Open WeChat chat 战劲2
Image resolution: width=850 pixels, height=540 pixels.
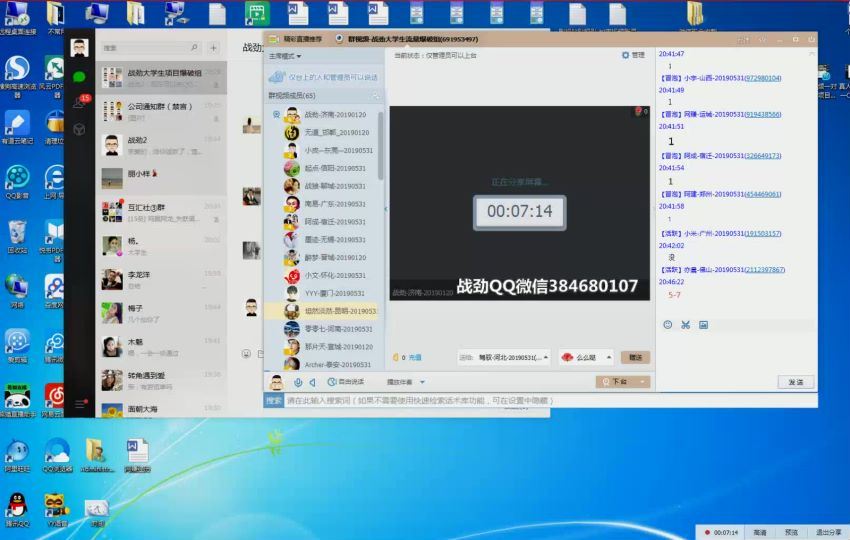[x=161, y=145]
